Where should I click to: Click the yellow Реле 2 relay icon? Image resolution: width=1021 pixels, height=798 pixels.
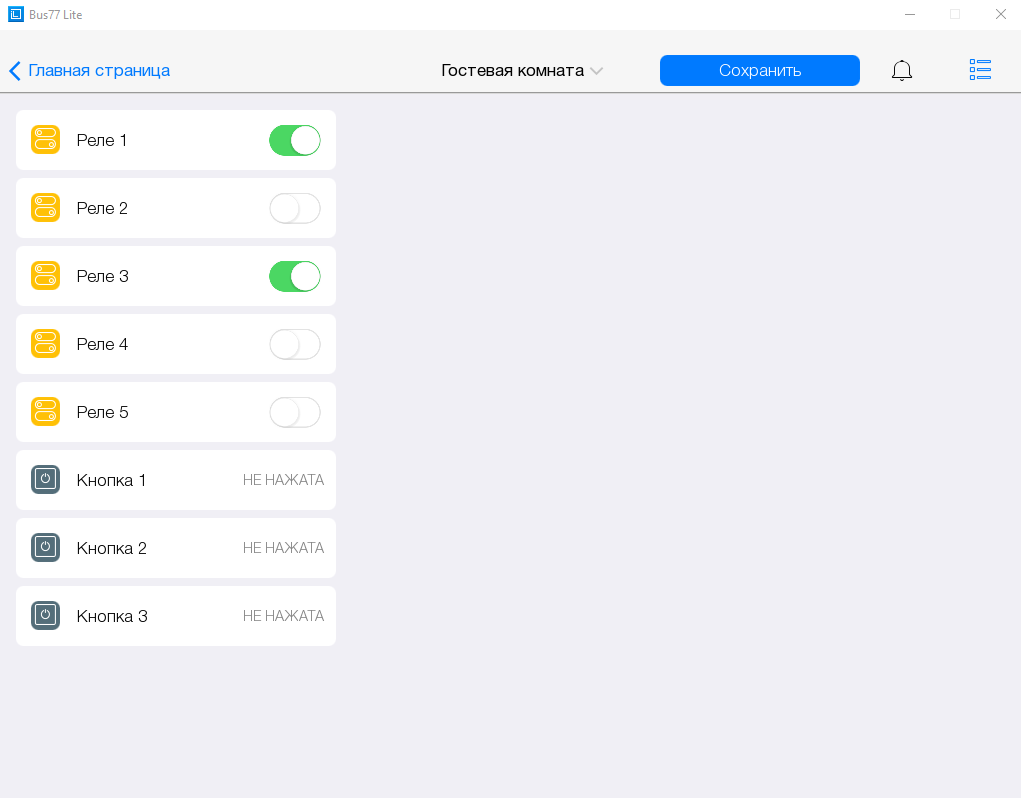(x=46, y=208)
